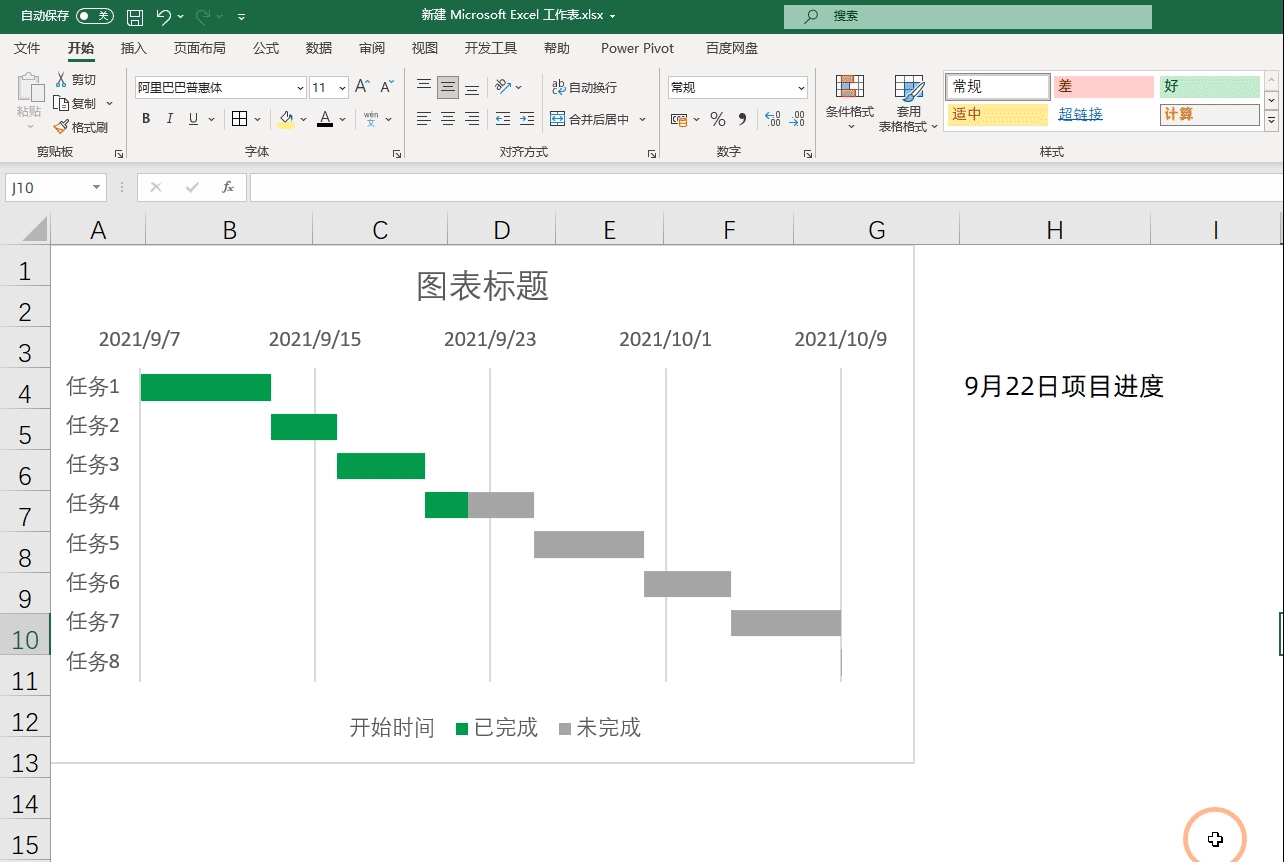
Task: Click the Copy (复制) icon
Action: (x=61, y=103)
